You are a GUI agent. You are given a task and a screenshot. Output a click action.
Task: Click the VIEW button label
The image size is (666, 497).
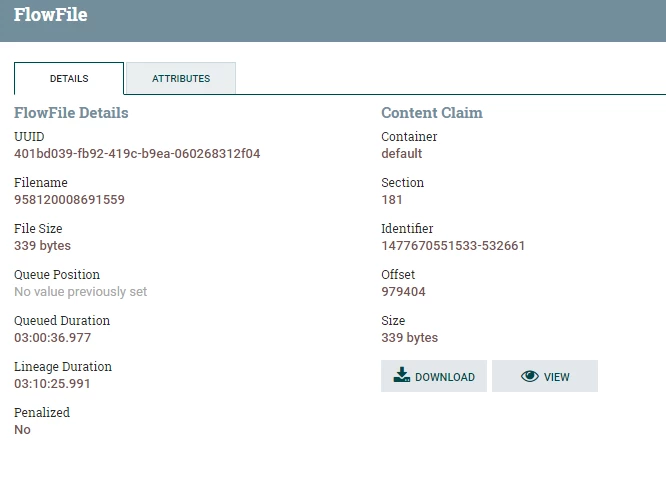coord(556,377)
